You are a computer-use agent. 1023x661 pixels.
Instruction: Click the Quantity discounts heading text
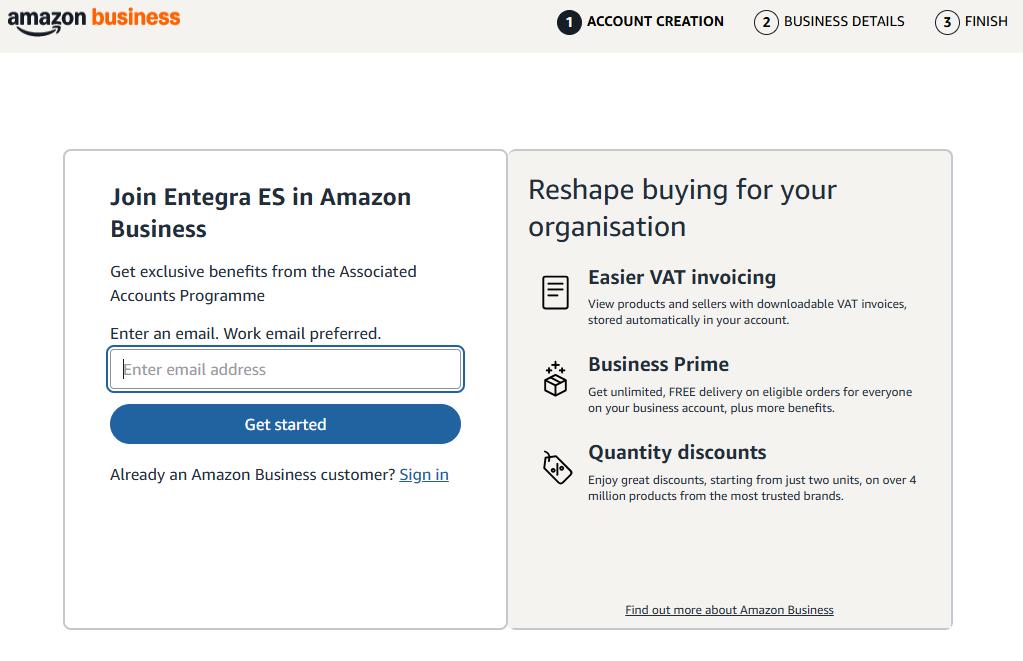pyautogui.click(x=677, y=452)
